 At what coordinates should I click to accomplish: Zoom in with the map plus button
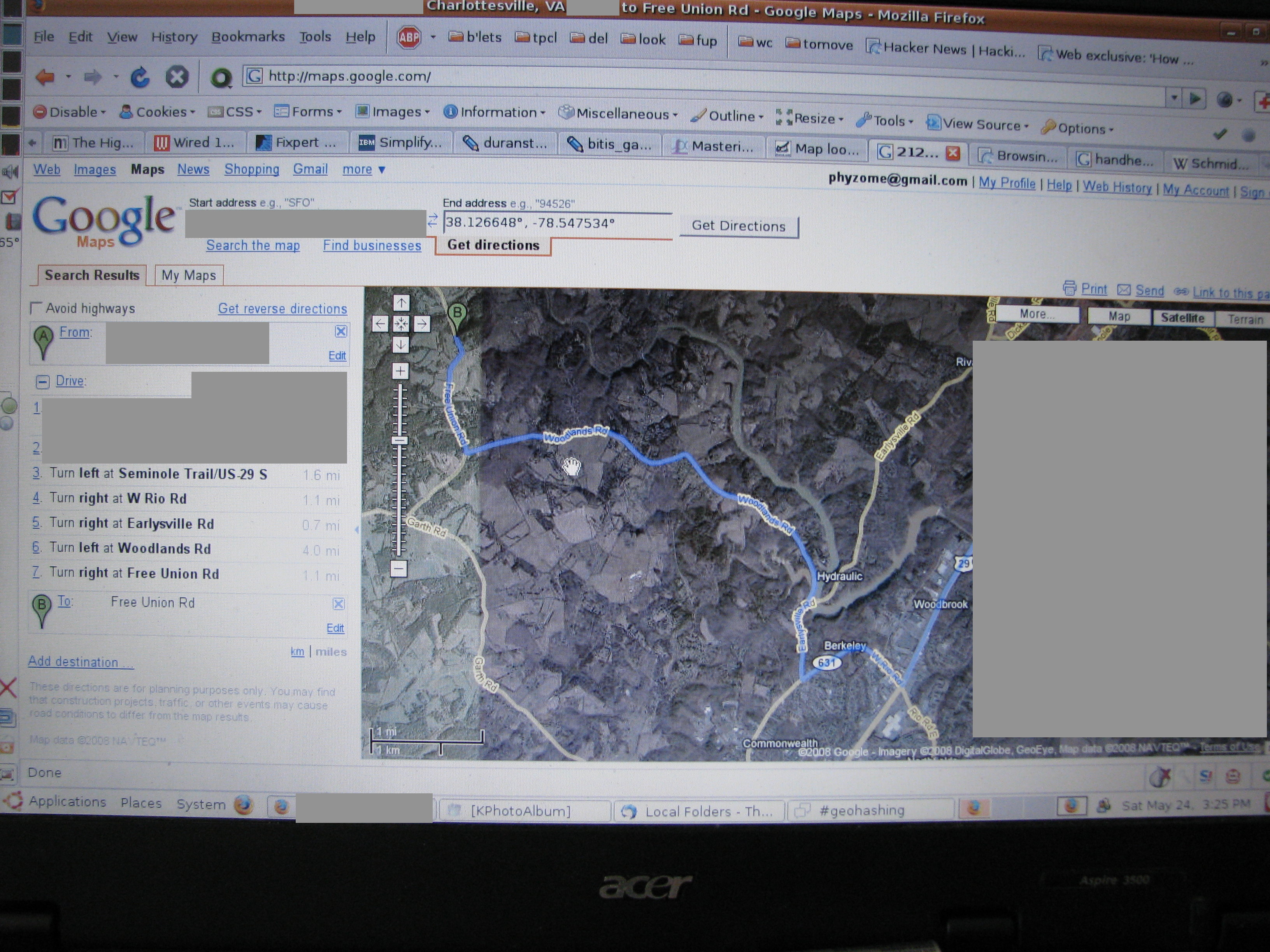(x=401, y=371)
